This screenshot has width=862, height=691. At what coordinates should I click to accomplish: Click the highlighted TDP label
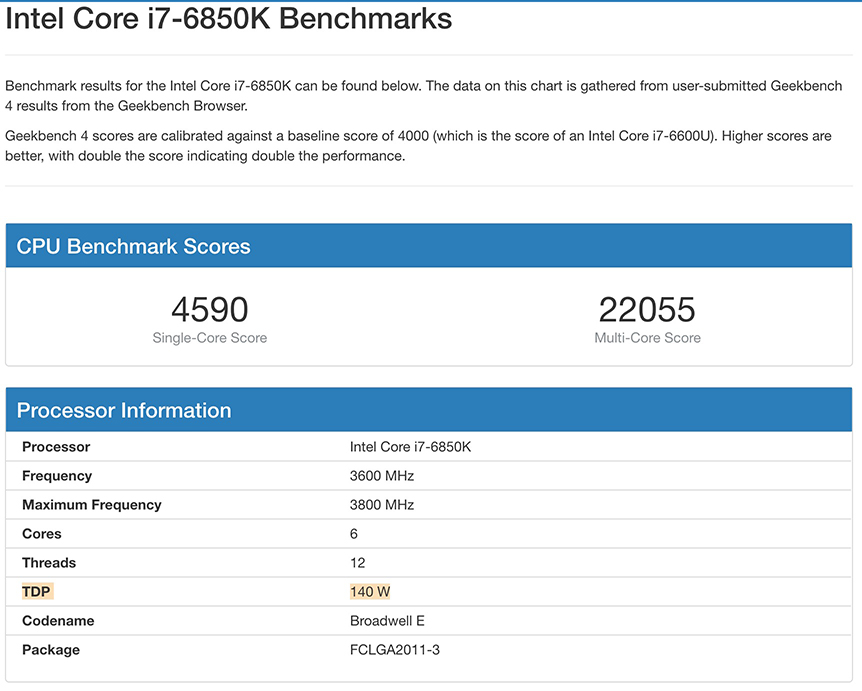[x=37, y=591]
